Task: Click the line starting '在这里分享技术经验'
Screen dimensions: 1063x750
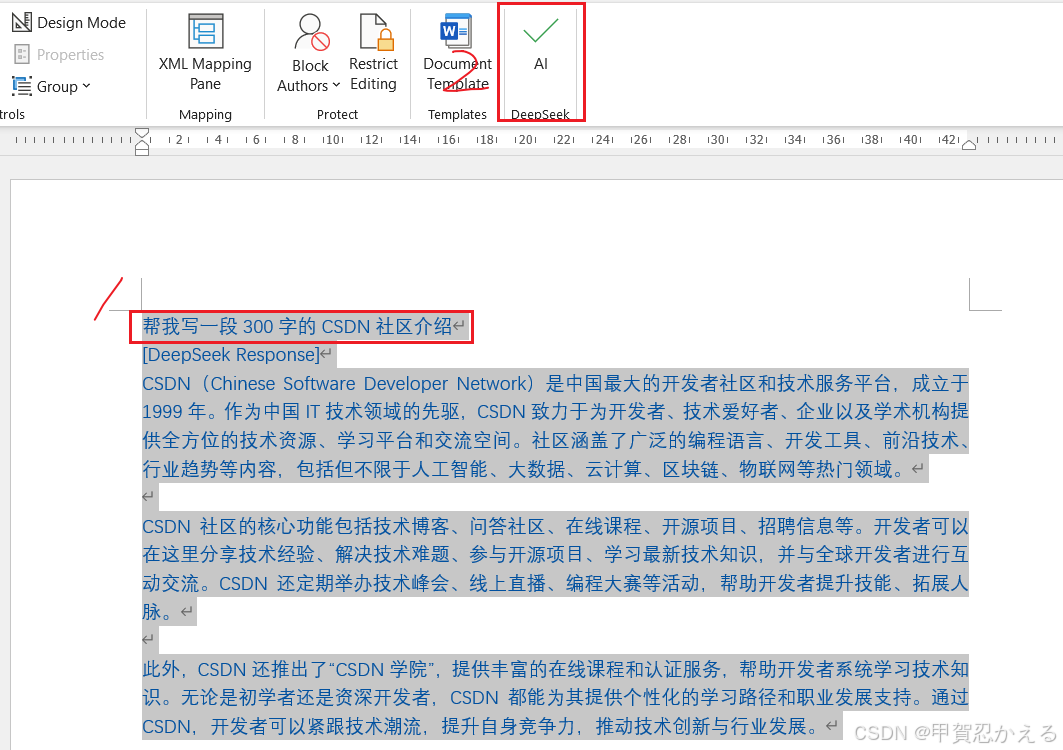Action: (x=555, y=555)
